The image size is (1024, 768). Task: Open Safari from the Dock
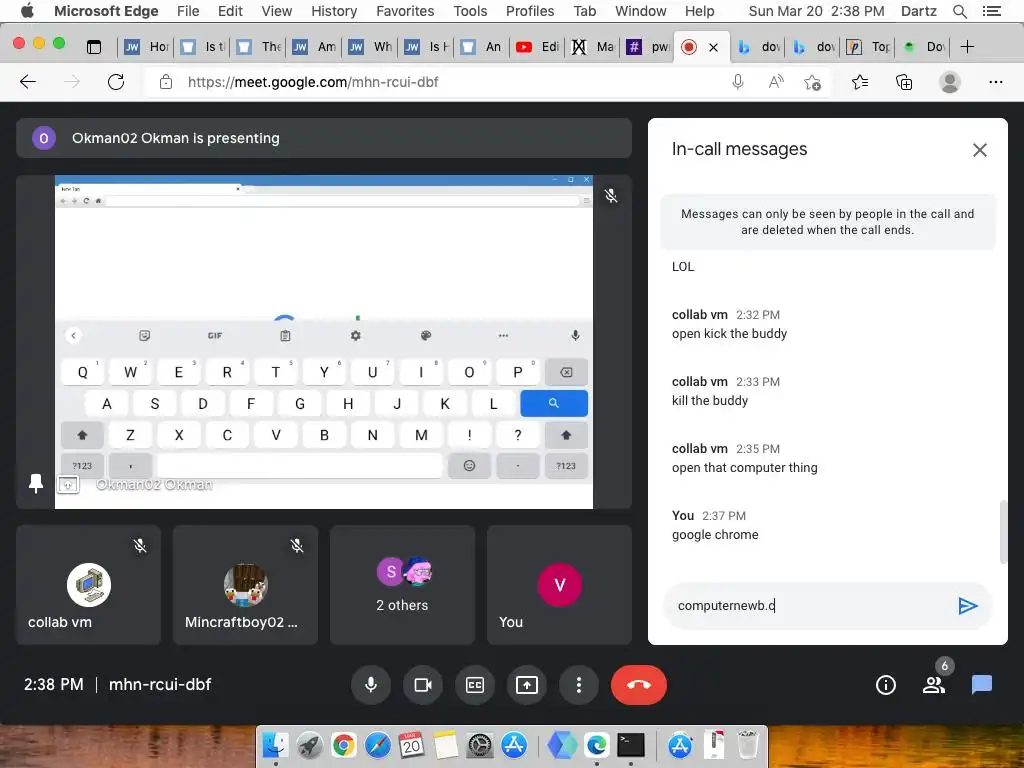[377, 744]
